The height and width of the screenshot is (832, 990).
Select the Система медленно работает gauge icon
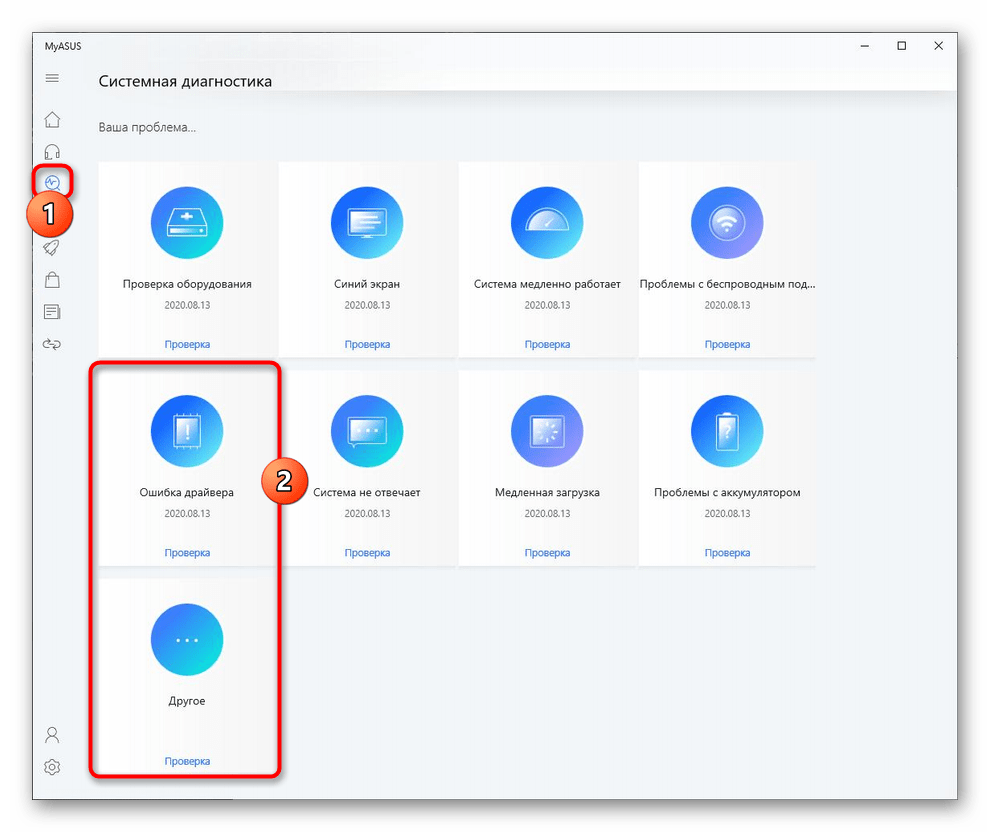(x=547, y=223)
